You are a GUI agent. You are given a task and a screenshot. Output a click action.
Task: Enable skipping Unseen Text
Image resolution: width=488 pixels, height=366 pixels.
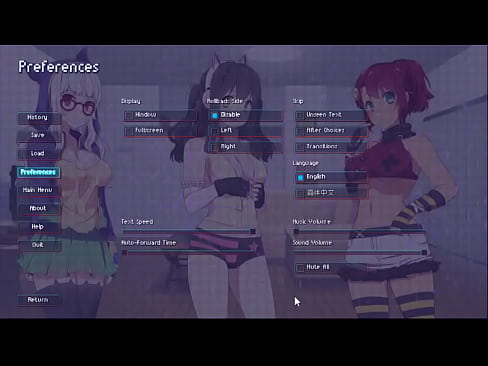pyautogui.click(x=332, y=115)
